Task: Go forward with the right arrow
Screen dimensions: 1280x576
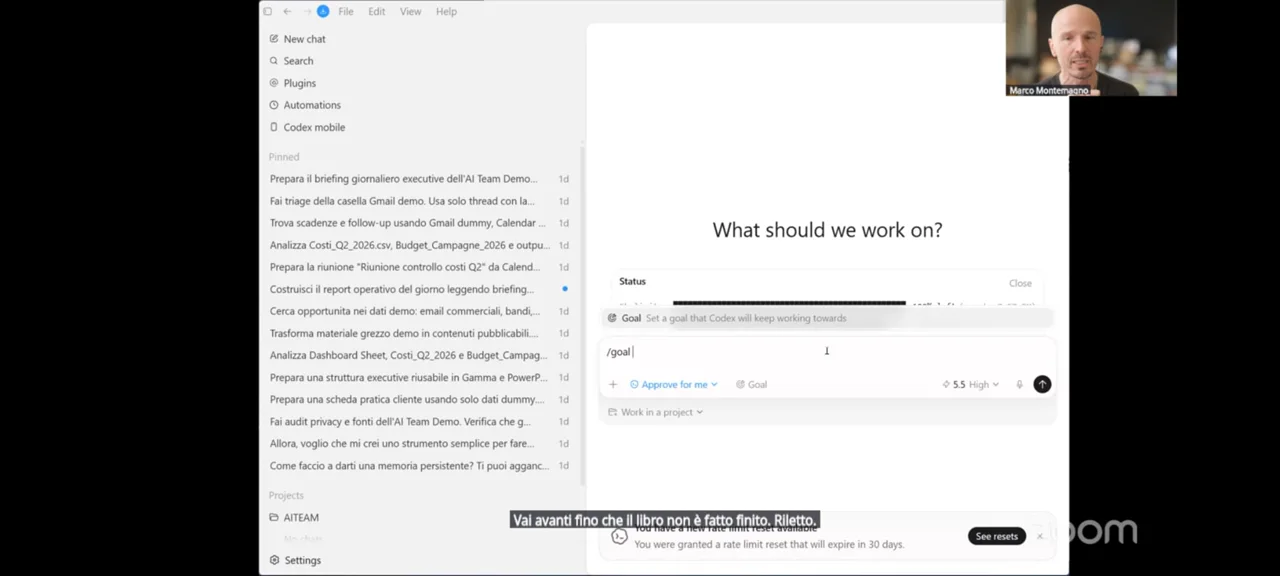Action: pyautogui.click(x=306, y=11)
